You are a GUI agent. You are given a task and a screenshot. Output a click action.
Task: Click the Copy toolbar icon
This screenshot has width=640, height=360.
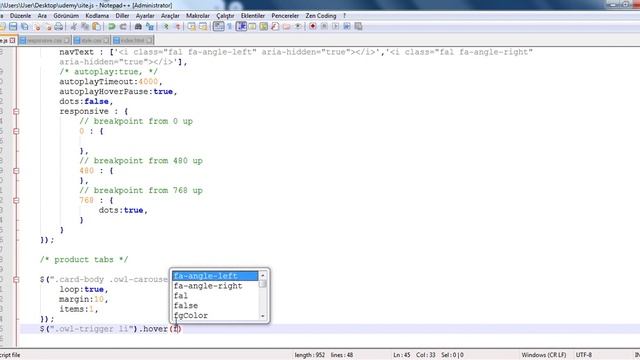click(85, 27)
